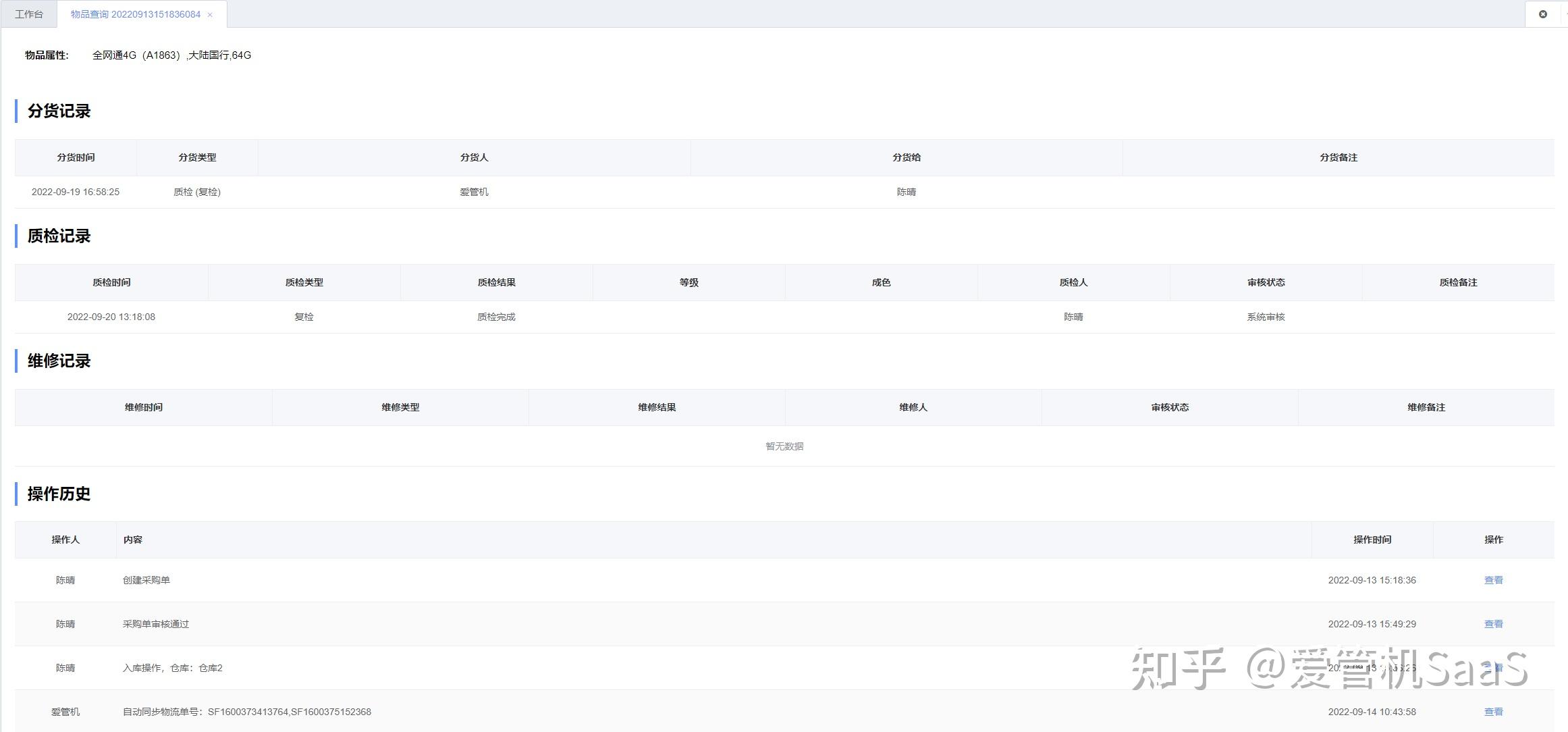Close the 物品查询 tab with its X
The width and height of the screenshot is (1568, 732).
pyautogui.click(x=210, y=15)
